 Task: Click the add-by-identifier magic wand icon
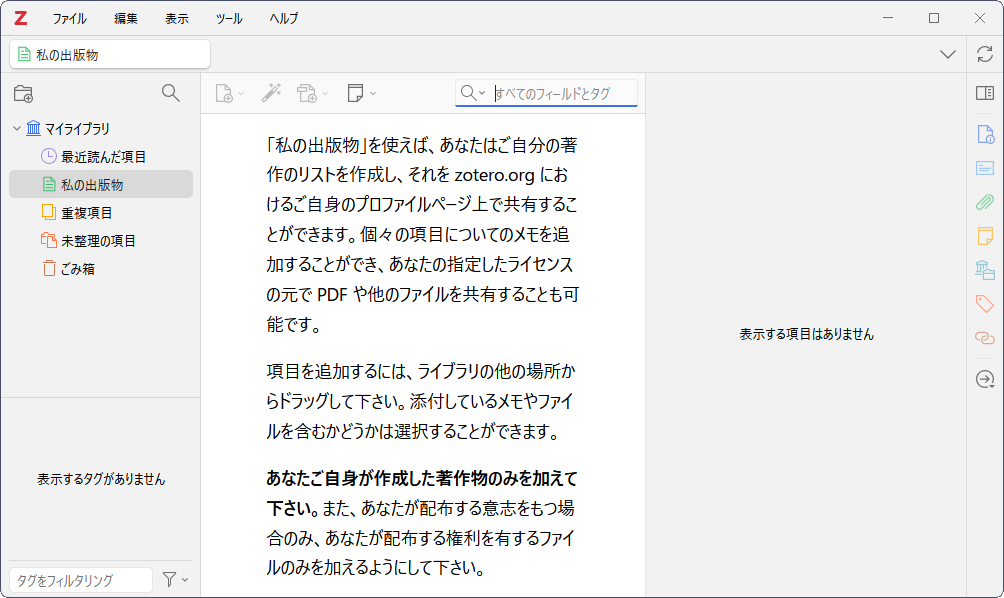(271, 93)
